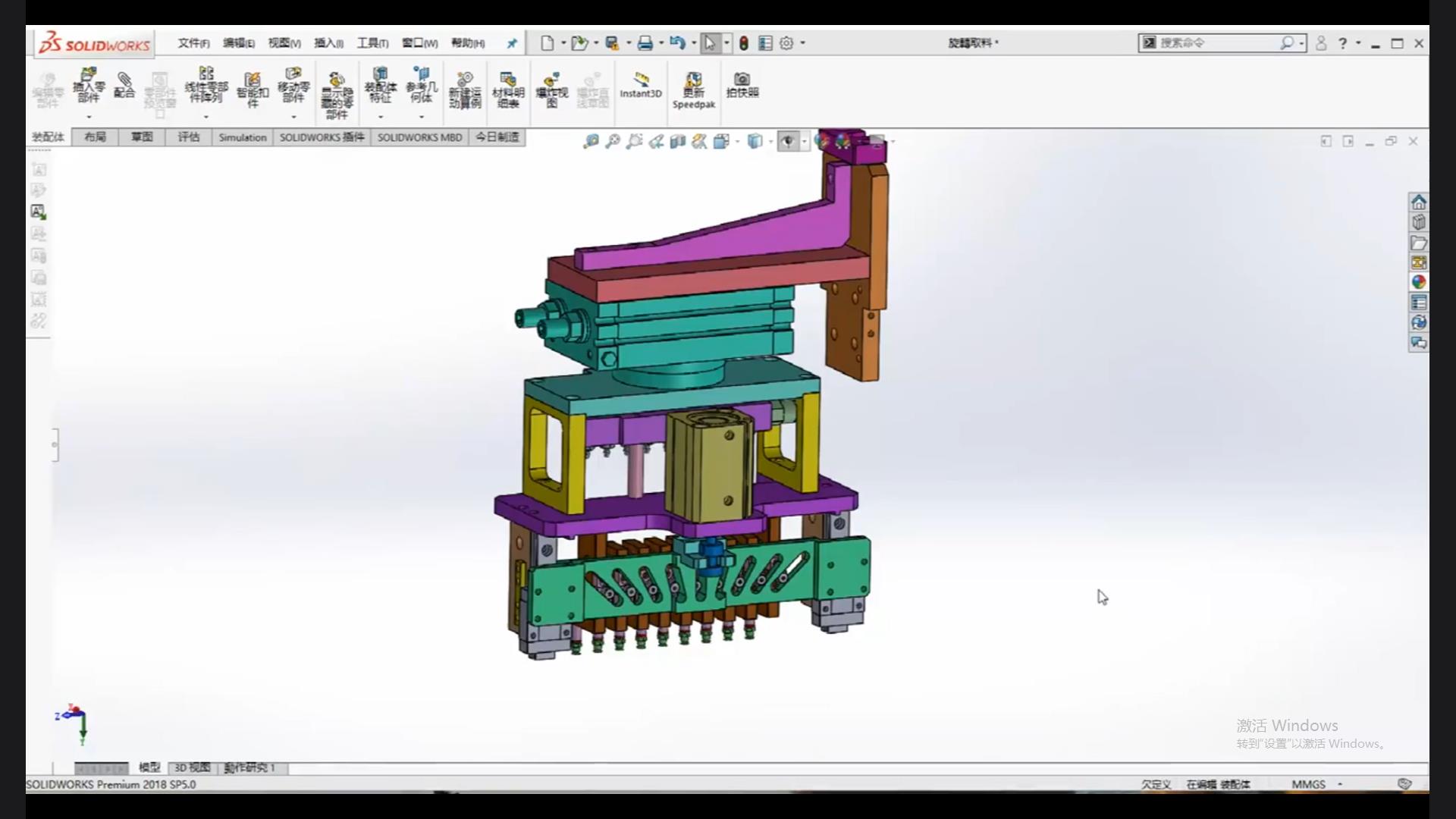The image size is (1456, 819).
Task: Open the 线性零部件阵列 linear pattern tool
Action: 206,85
